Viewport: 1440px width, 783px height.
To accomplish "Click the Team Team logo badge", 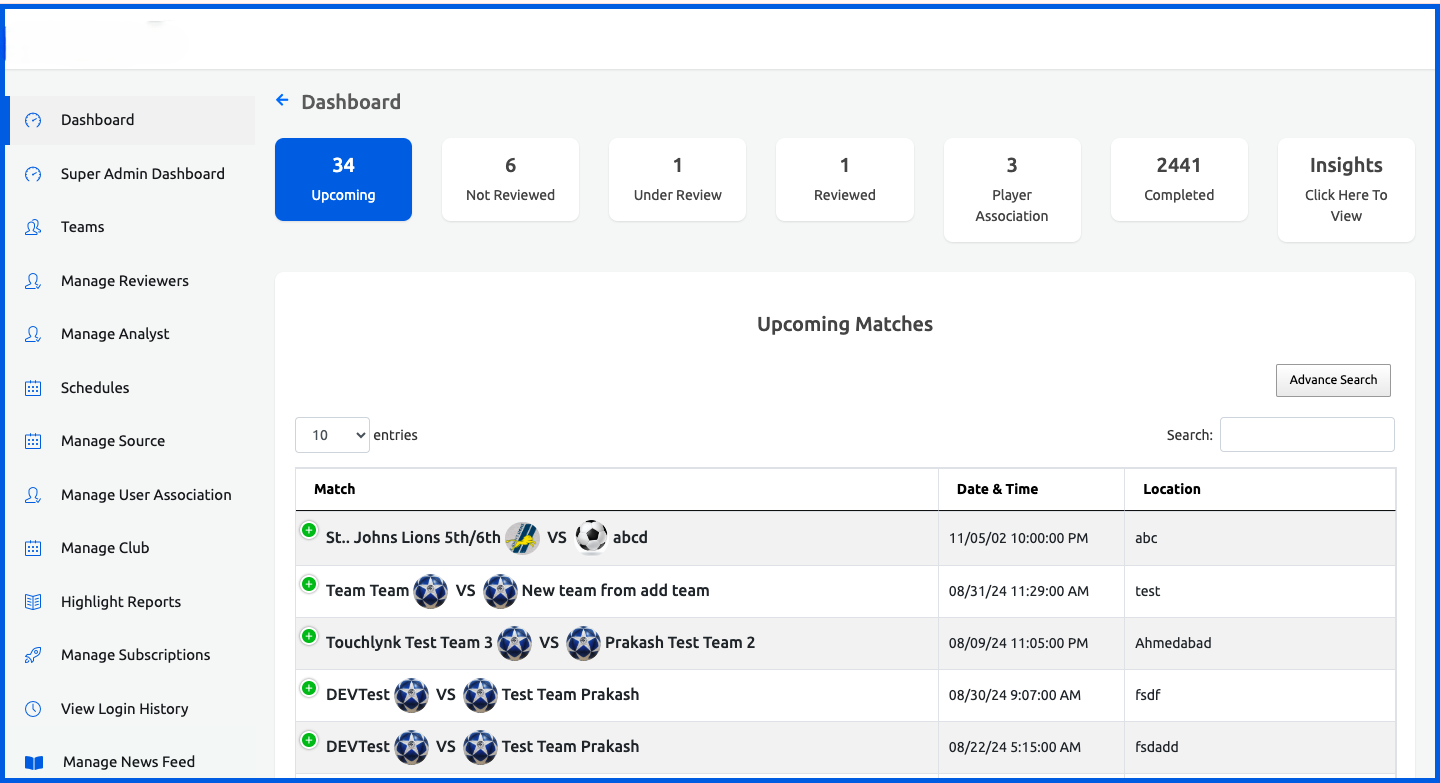I will [x=431, y=591].
